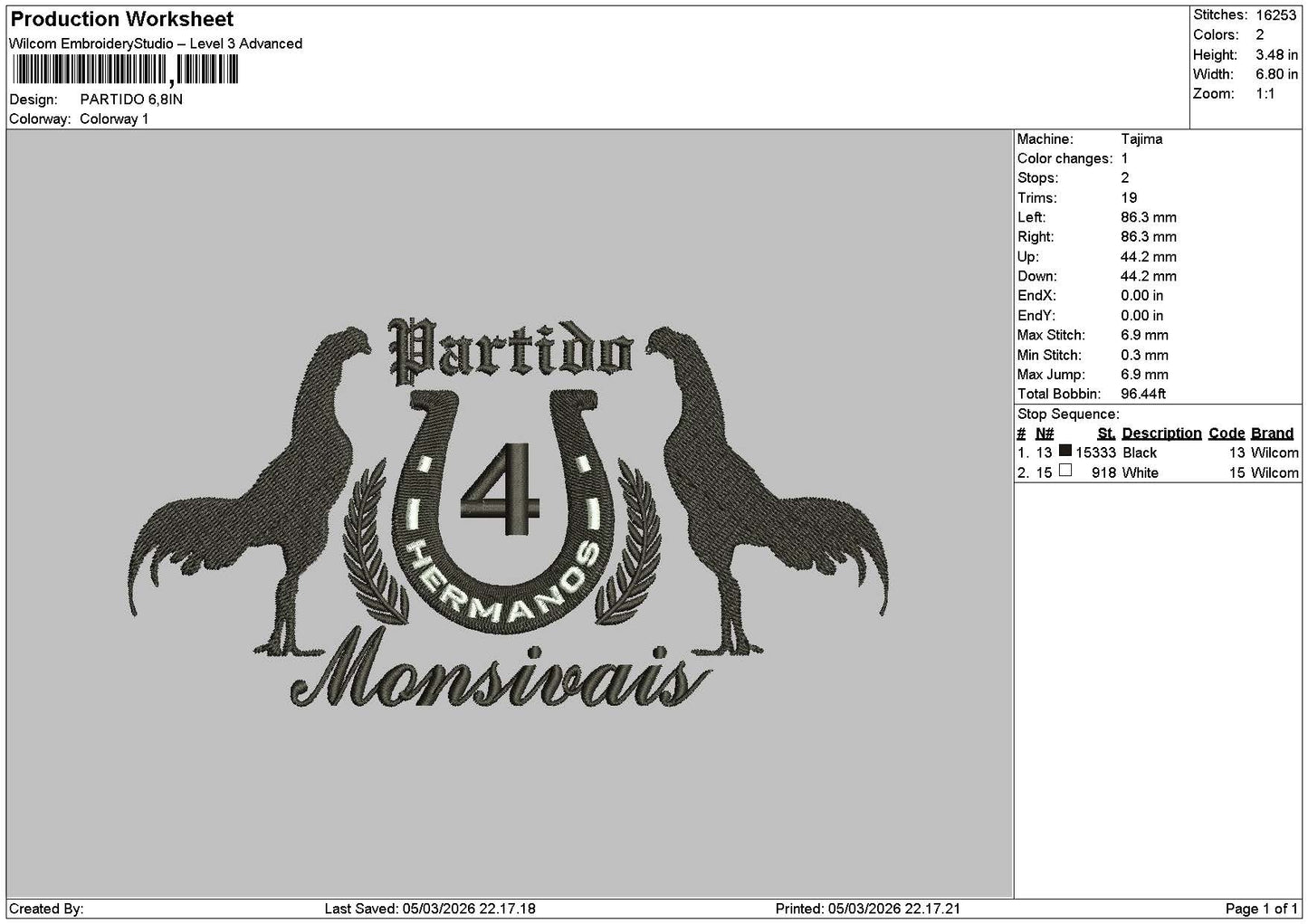Click the Max Jump value 6.9 mm
The width and height of the screenshot is (1308, 924).
click(1144, 375)
